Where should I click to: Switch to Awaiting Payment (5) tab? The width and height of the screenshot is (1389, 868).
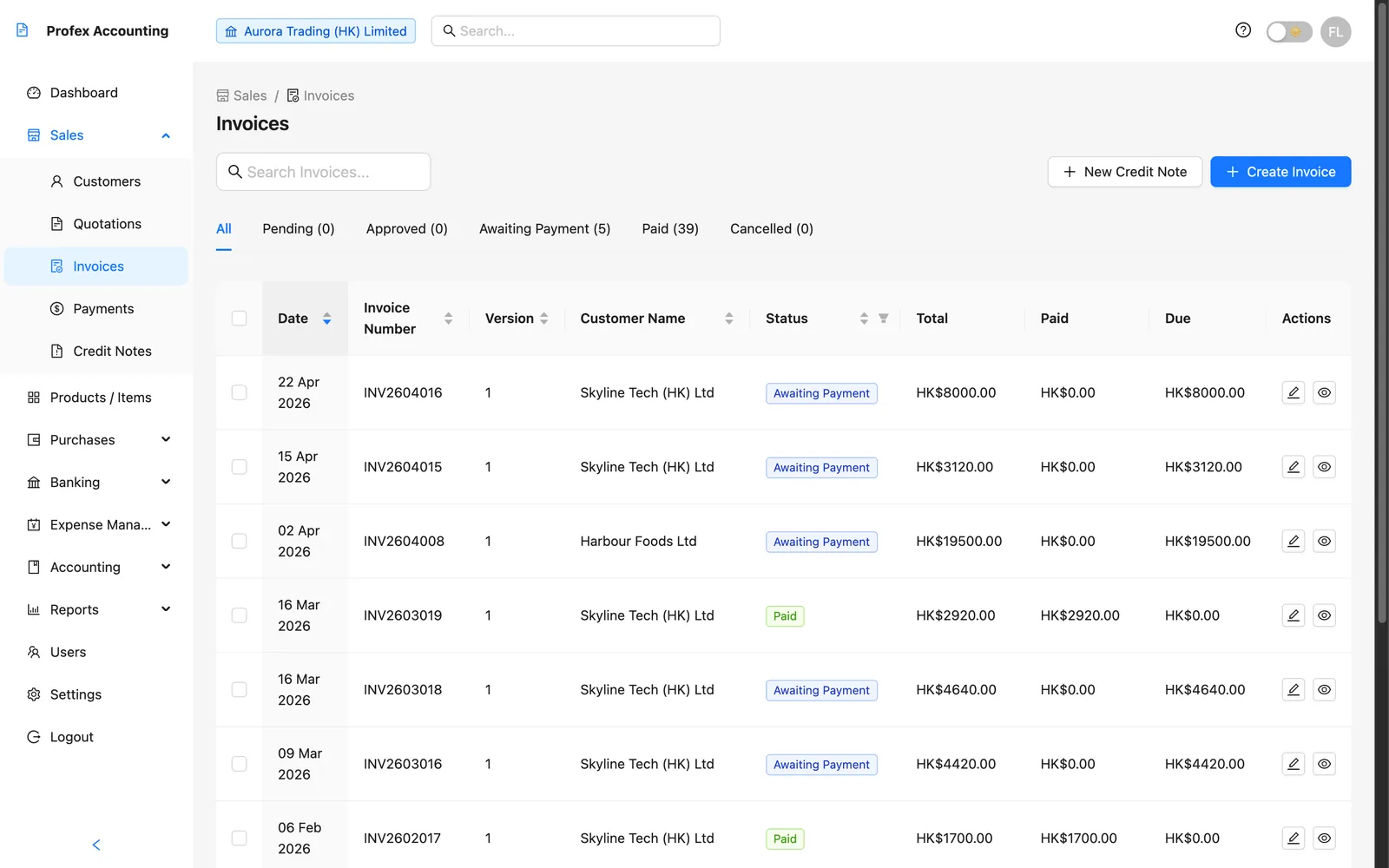pos(545,229)
